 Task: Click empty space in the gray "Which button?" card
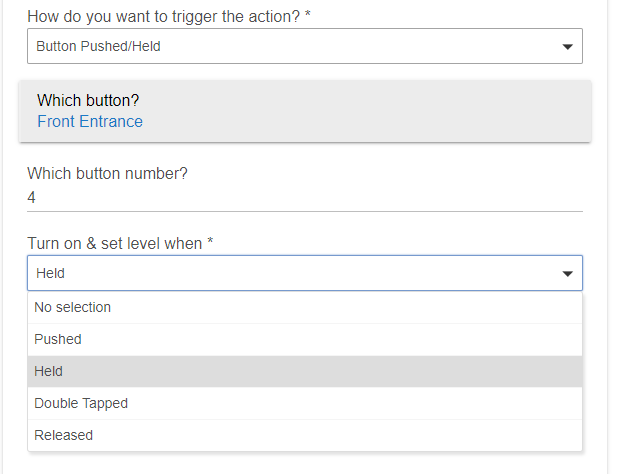tap(400, 112)
